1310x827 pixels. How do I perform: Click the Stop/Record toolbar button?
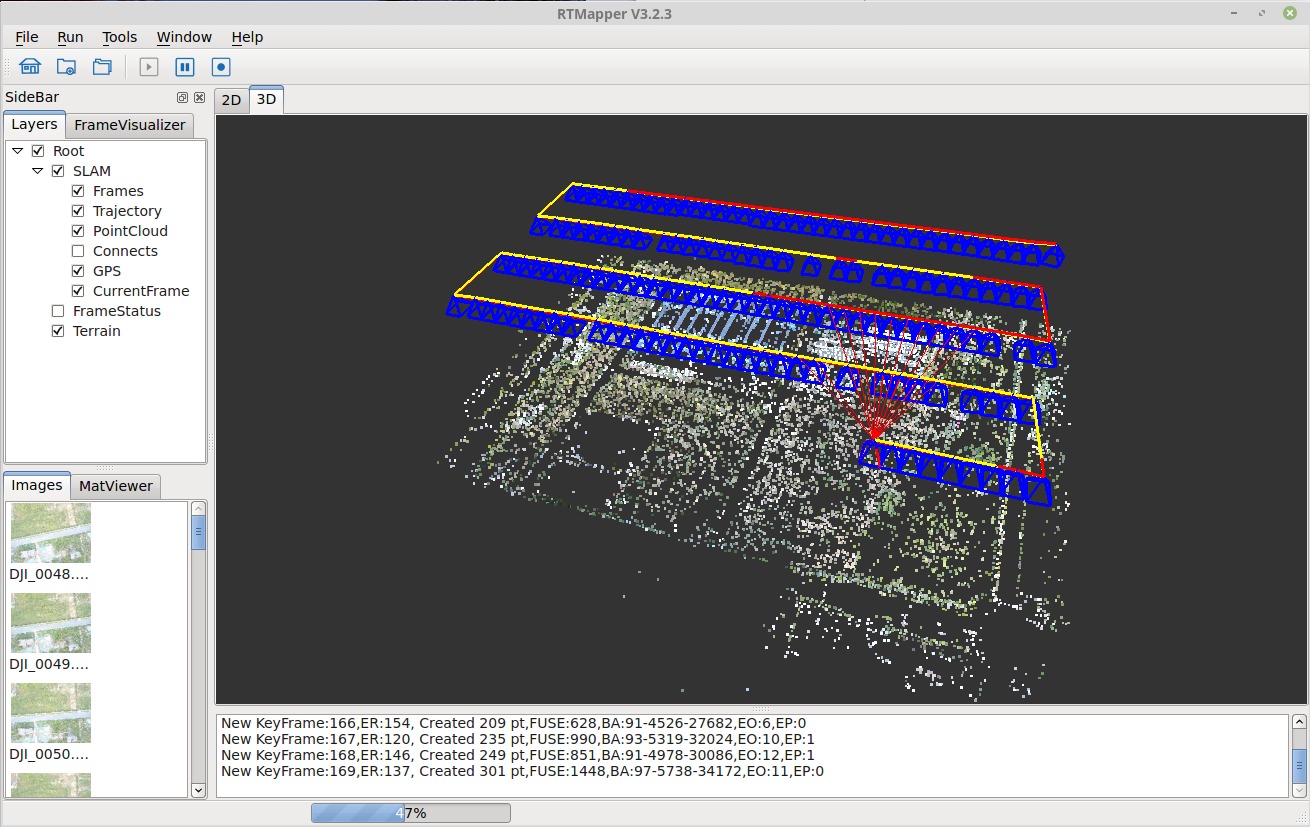221,67
